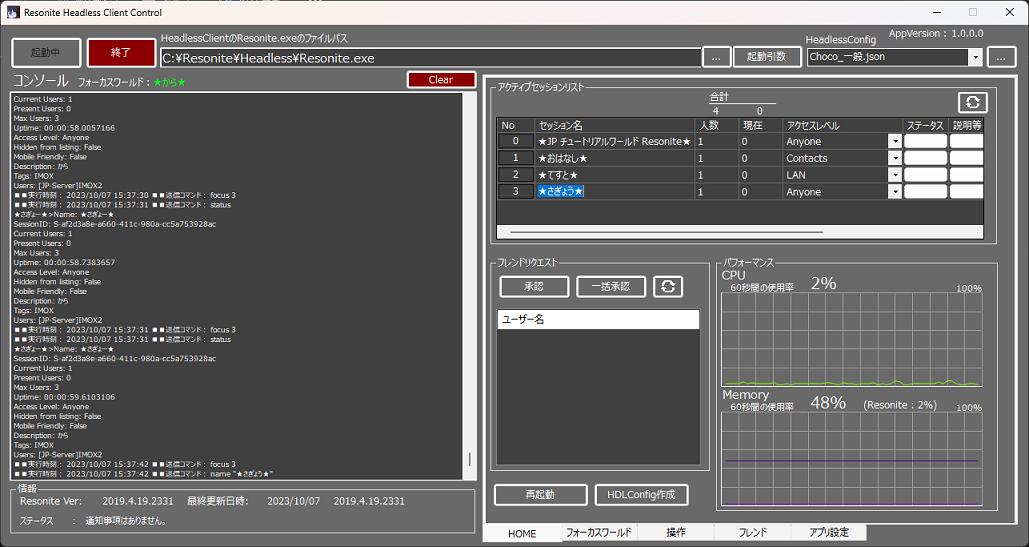This screenshot has height=547, width=1029.
Task: Open the 操作 tab
Action: tap(675, 533)
